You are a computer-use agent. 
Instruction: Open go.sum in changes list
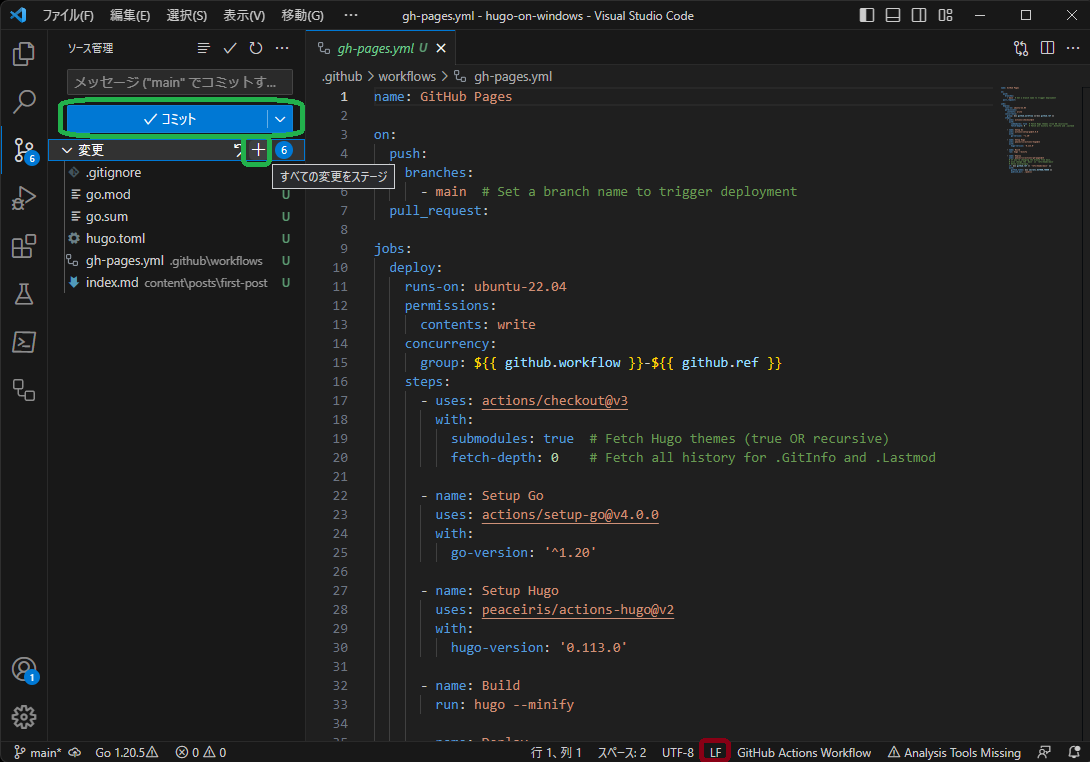[x=176, y=217]
